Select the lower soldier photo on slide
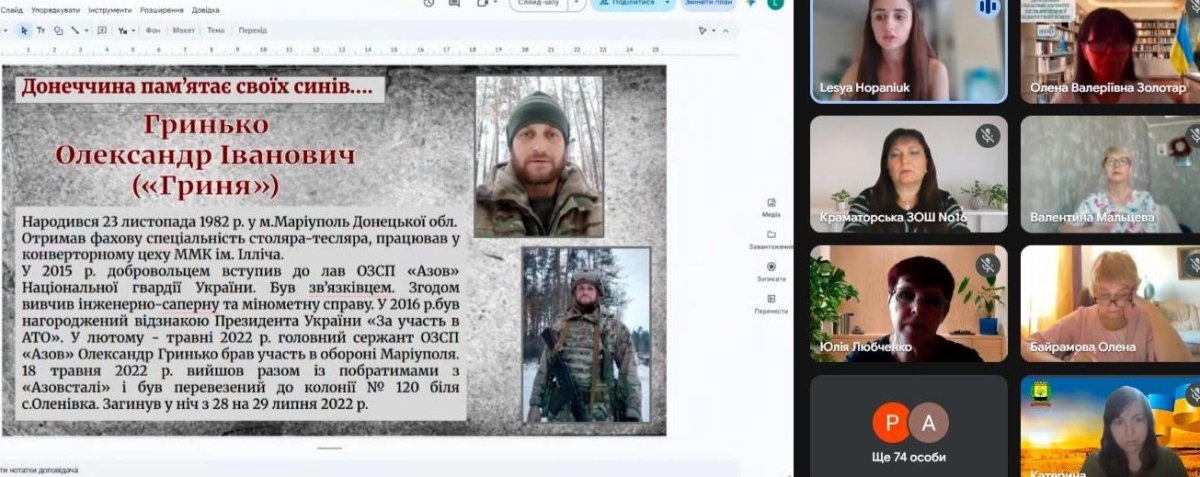This screenshot has height=477, width=1200. click(x=586, y=335)
